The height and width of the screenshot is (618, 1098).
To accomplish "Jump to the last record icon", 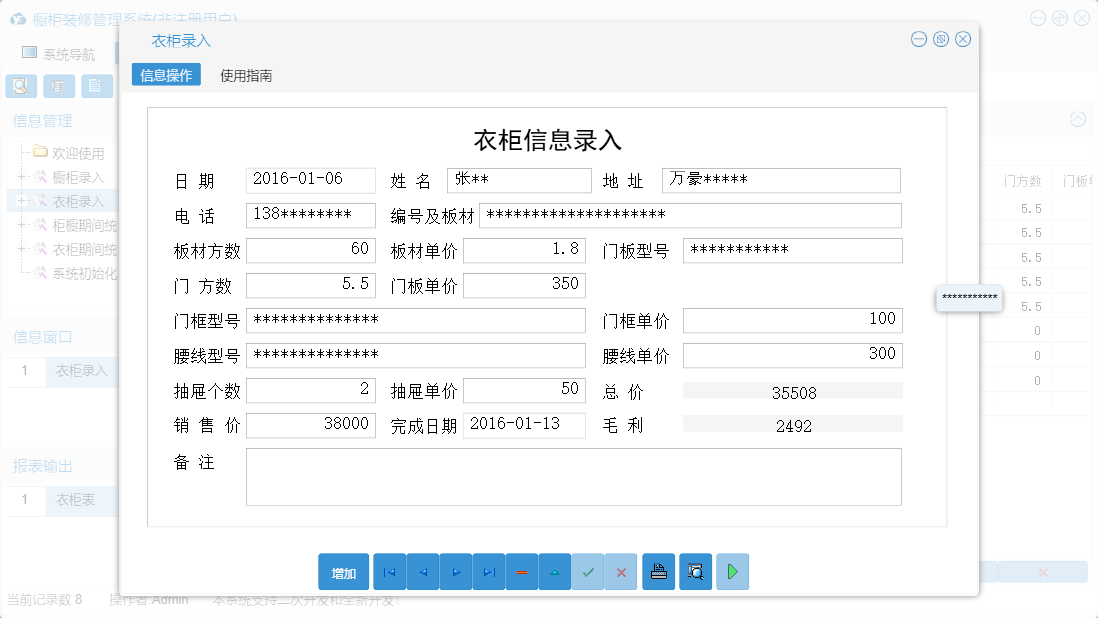I will pos(488,571).
